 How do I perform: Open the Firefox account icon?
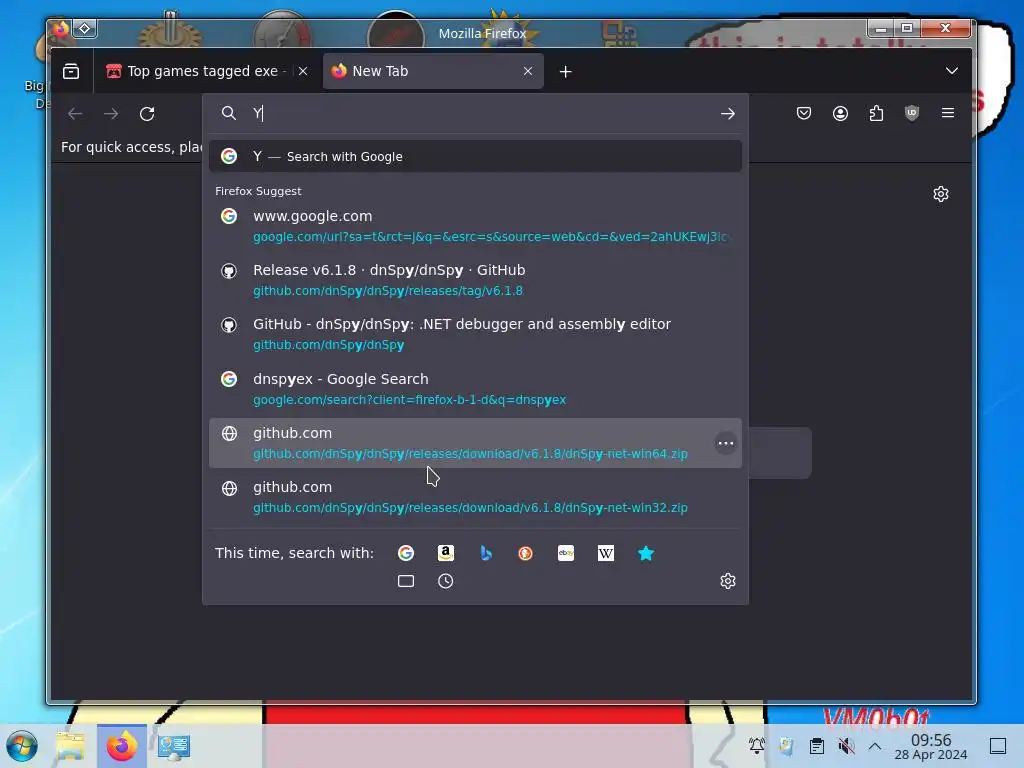[840, 114]
